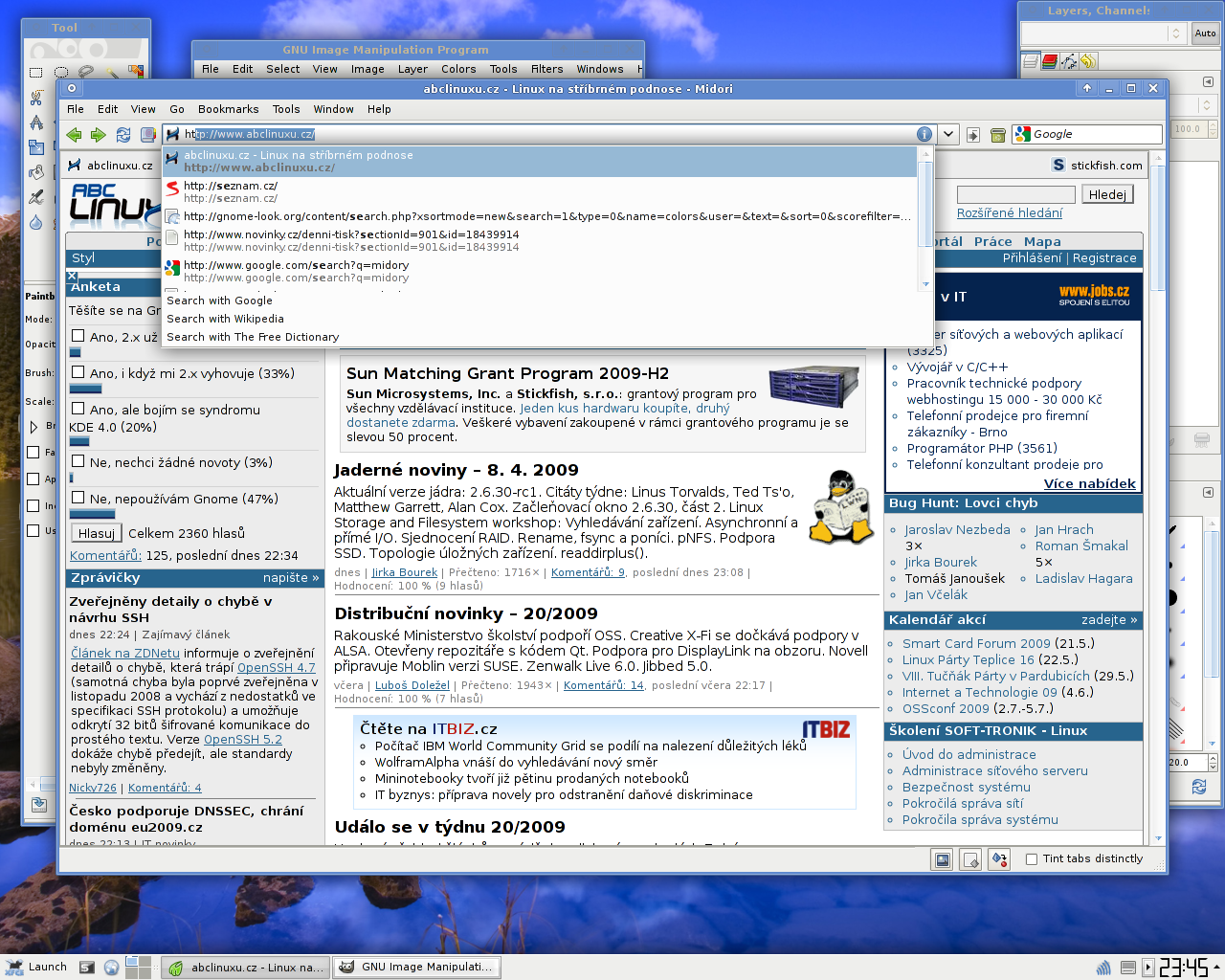Viewport: 1225px width, 980px height.
Task: Switch to the abclinuxu.cz tab
Action: [x=110, y=166]
